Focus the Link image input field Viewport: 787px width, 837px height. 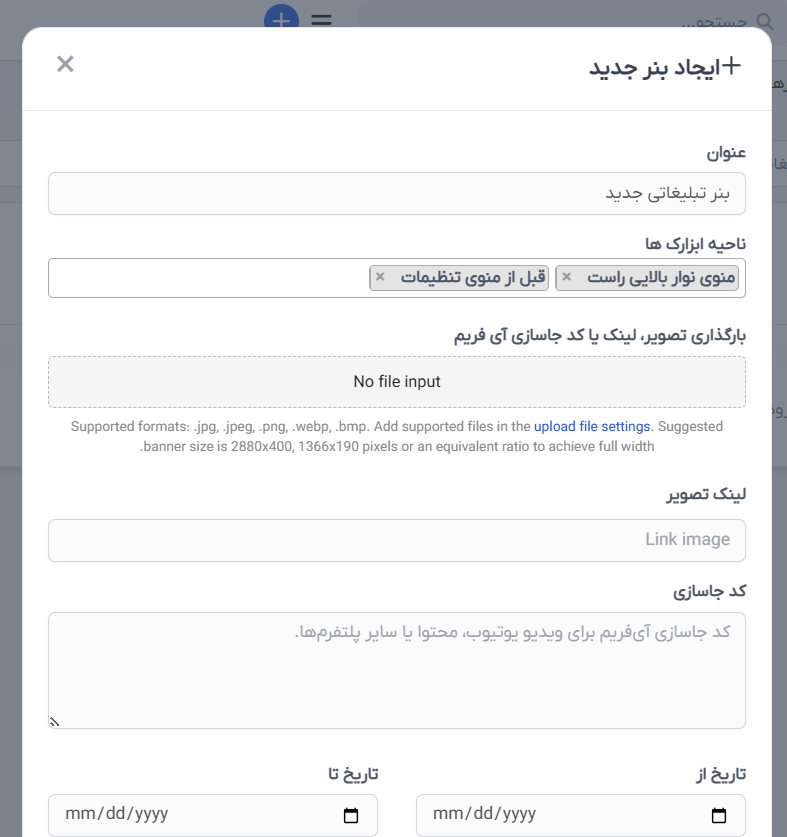[397, 540]
